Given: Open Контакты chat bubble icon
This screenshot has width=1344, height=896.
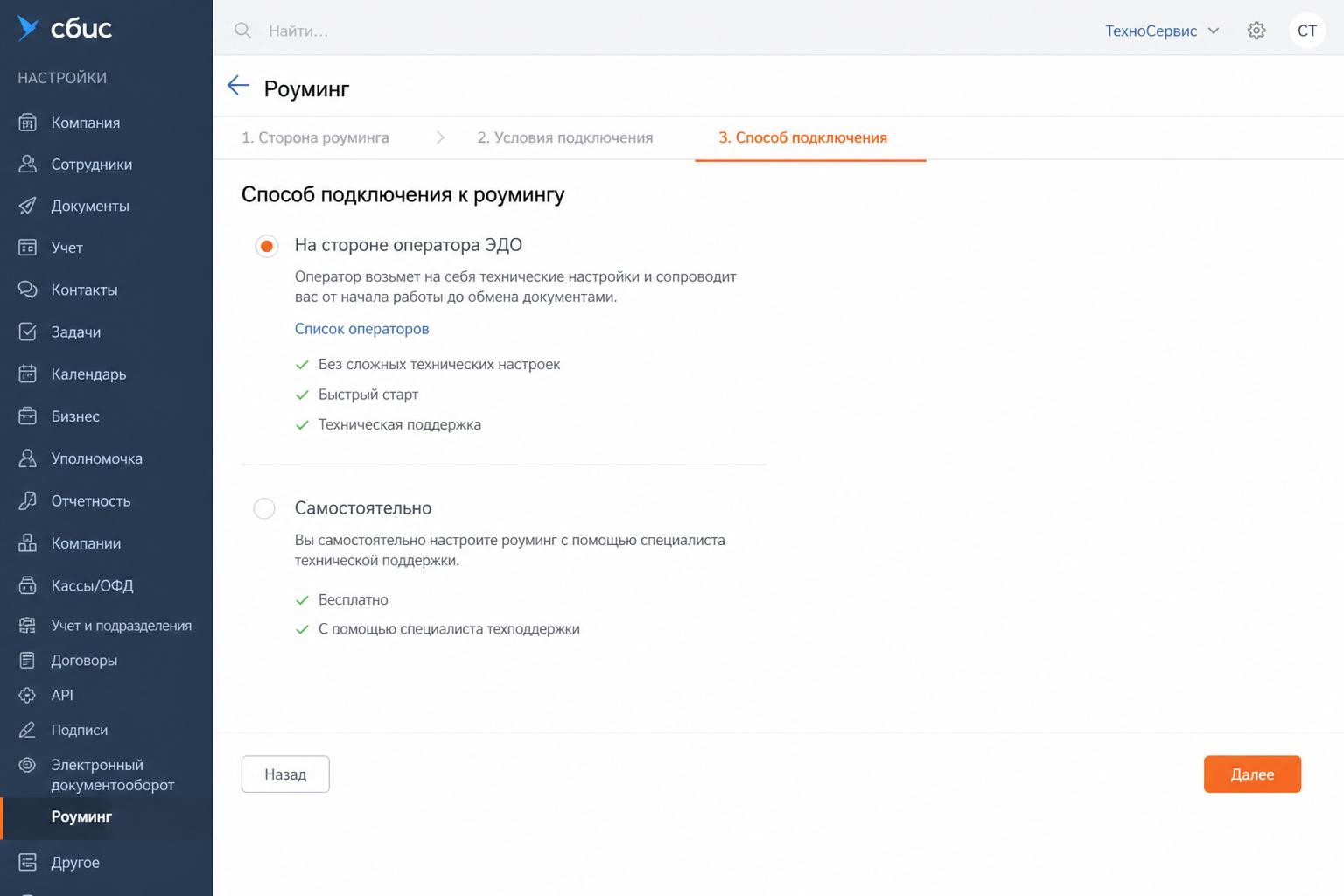Looking at the screenshot, I should pos(28,290).
